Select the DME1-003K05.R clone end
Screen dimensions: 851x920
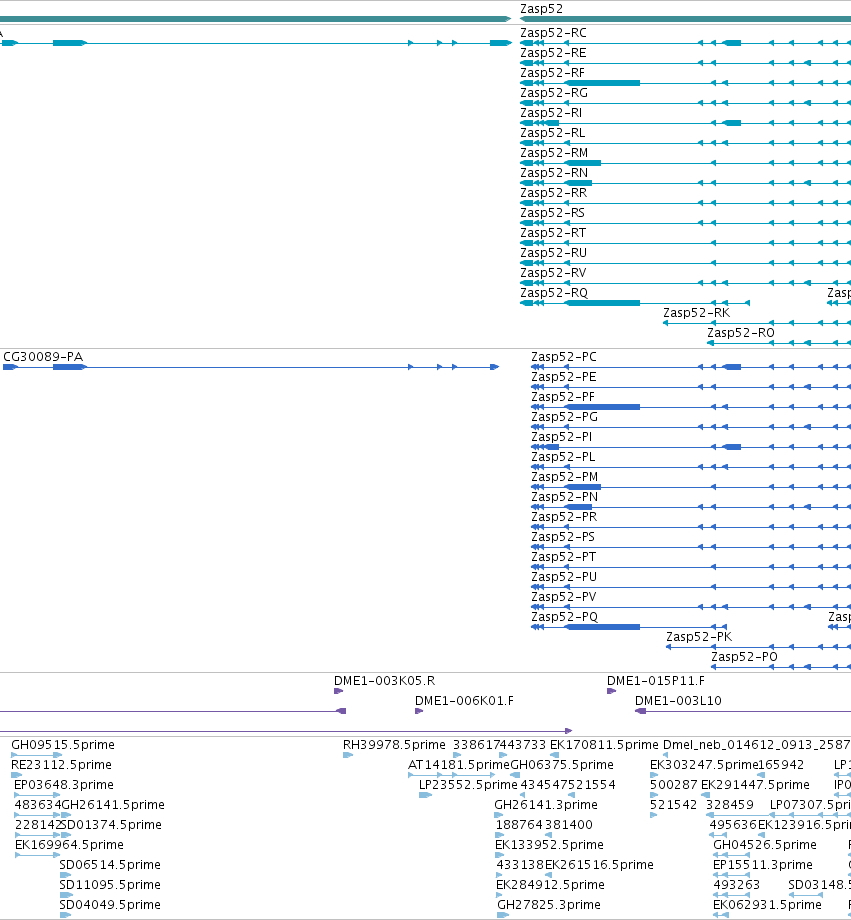tap(384, 681)
